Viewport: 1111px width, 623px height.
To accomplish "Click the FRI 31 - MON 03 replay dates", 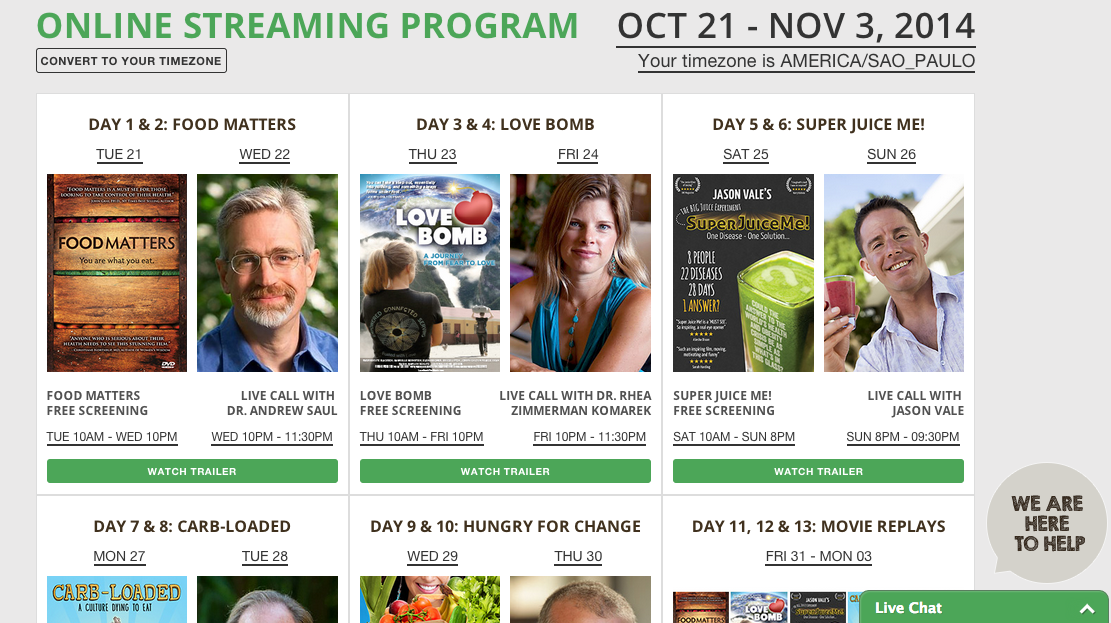I will point(818,556).
